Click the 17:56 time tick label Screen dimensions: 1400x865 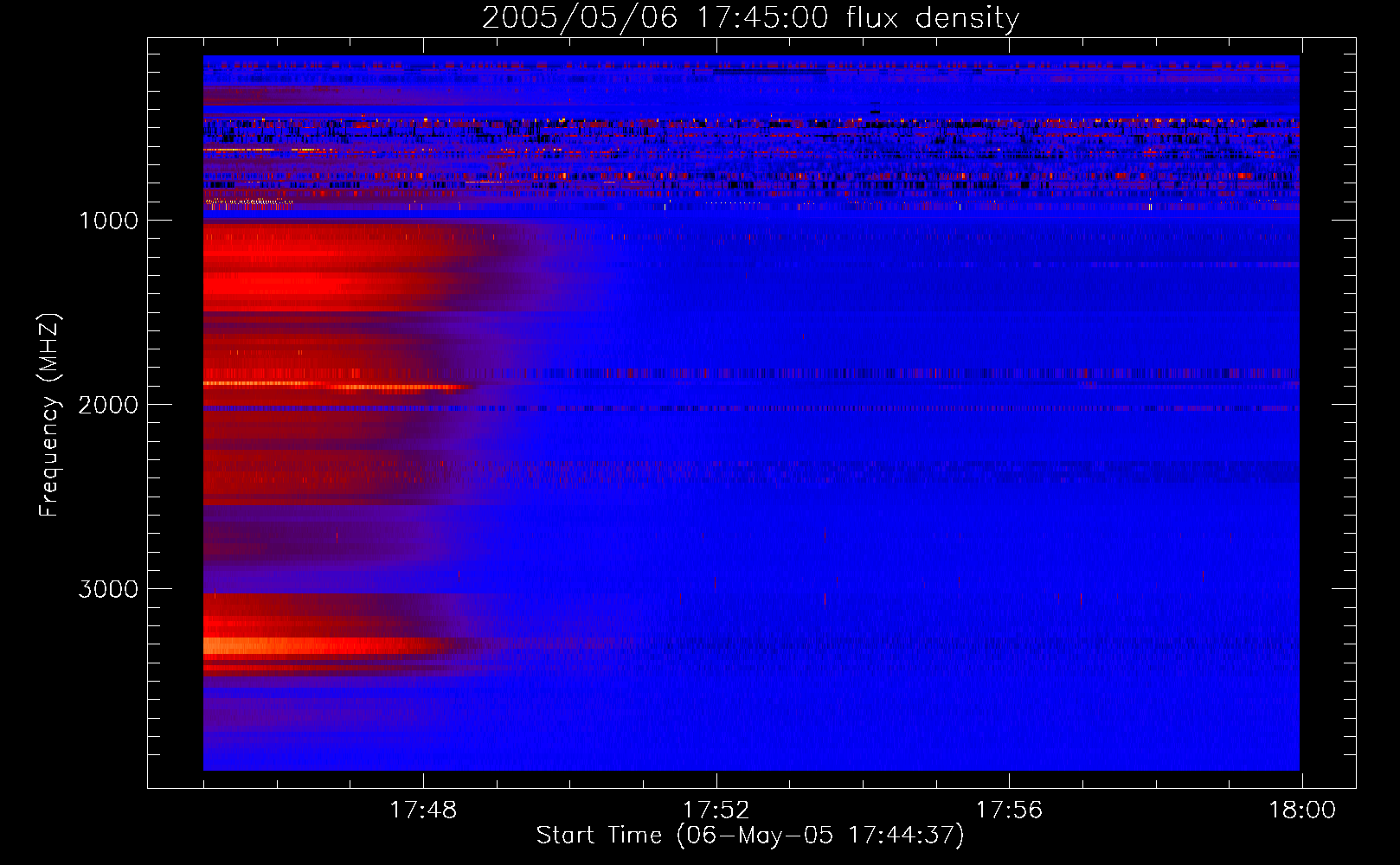[x=1010, y=810]
